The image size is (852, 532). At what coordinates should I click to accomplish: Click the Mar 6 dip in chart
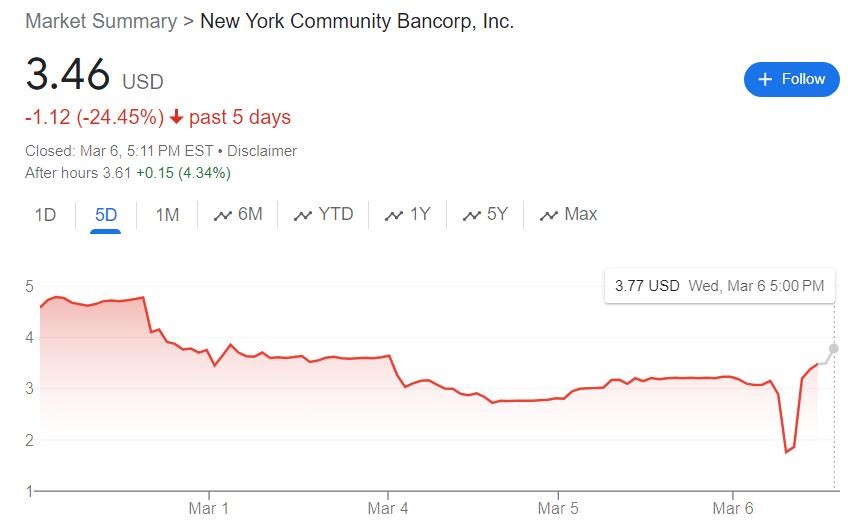click(x=788, y=451)
